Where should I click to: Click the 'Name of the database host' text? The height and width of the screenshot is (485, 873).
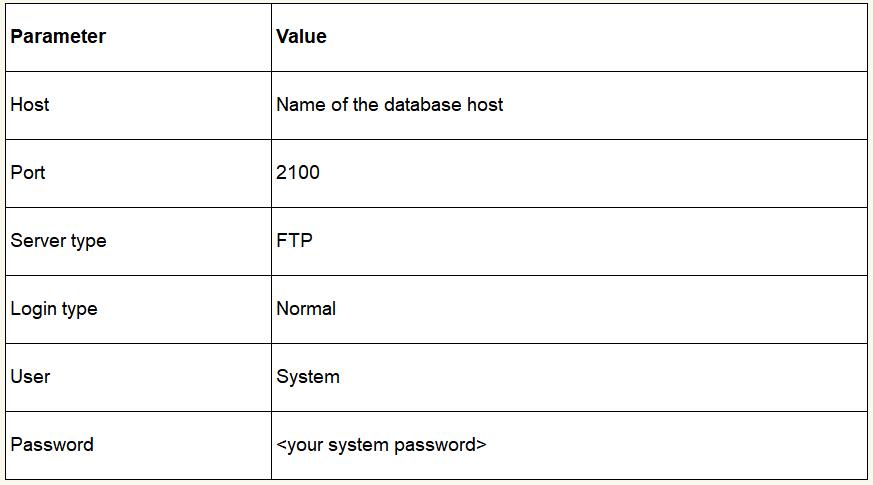click(x=389, y=105)
